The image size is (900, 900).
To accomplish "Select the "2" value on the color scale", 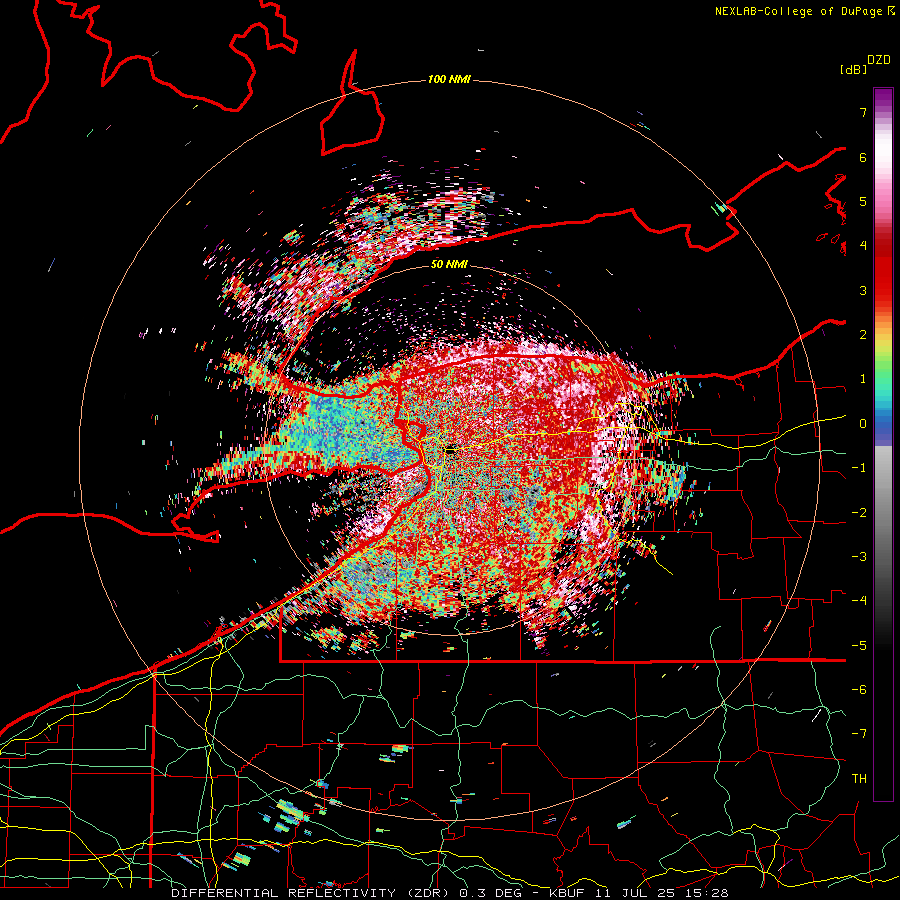I will point(863,335).
